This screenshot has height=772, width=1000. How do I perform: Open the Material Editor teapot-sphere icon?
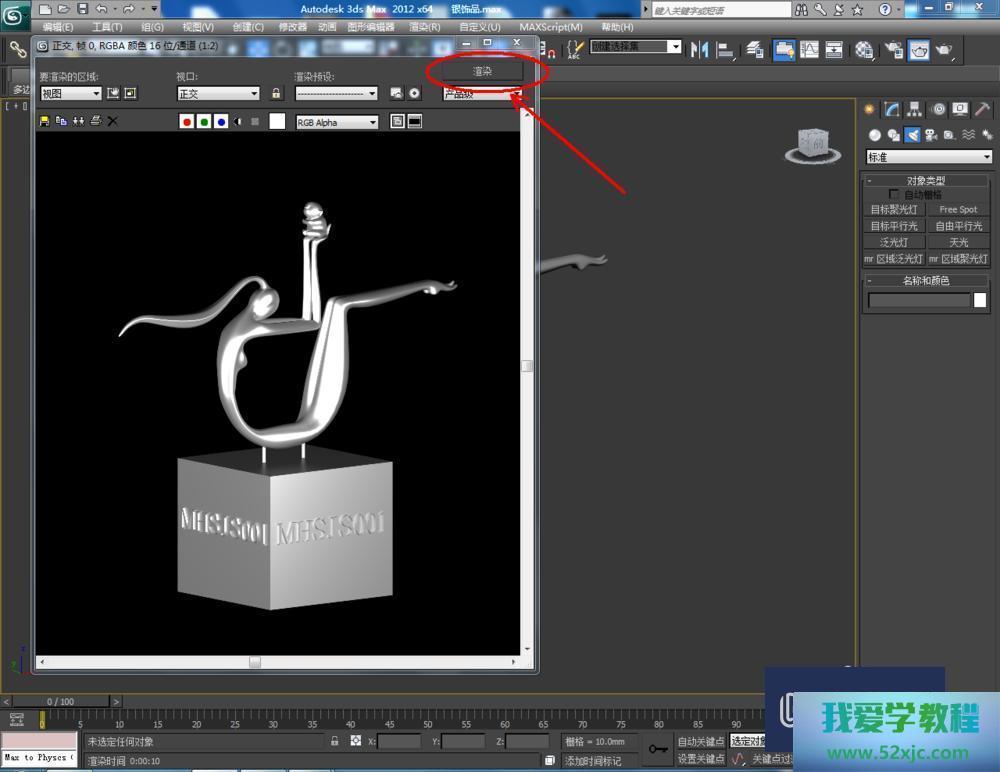(864, 49)
